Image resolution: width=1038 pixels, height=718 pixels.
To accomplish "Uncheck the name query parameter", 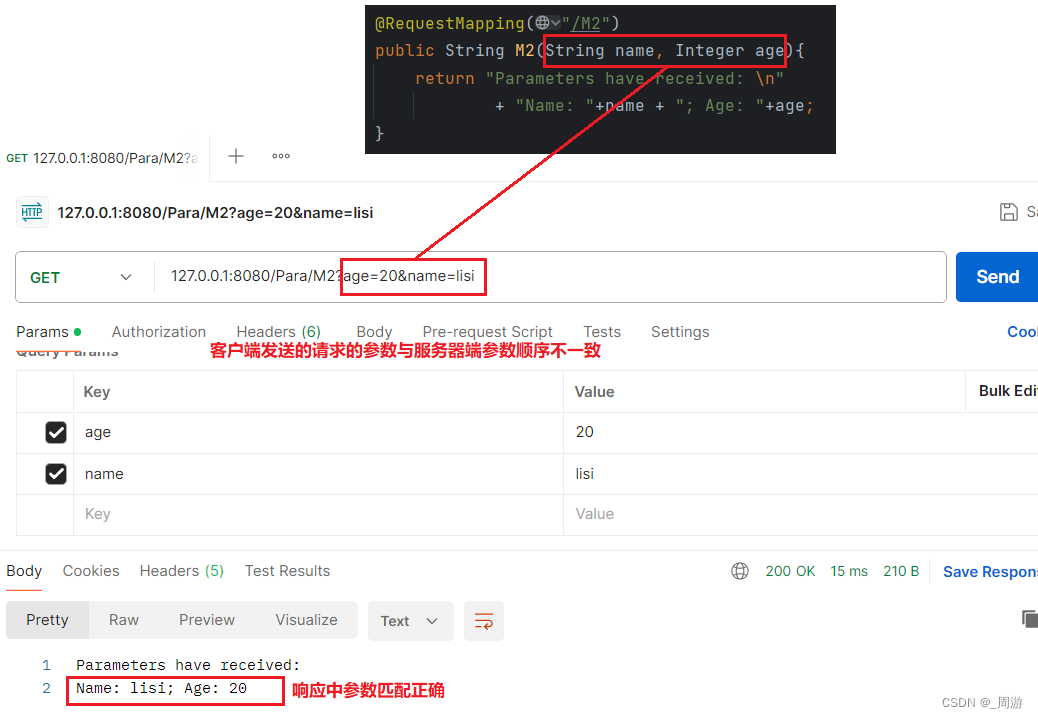I will pos(56,474).
